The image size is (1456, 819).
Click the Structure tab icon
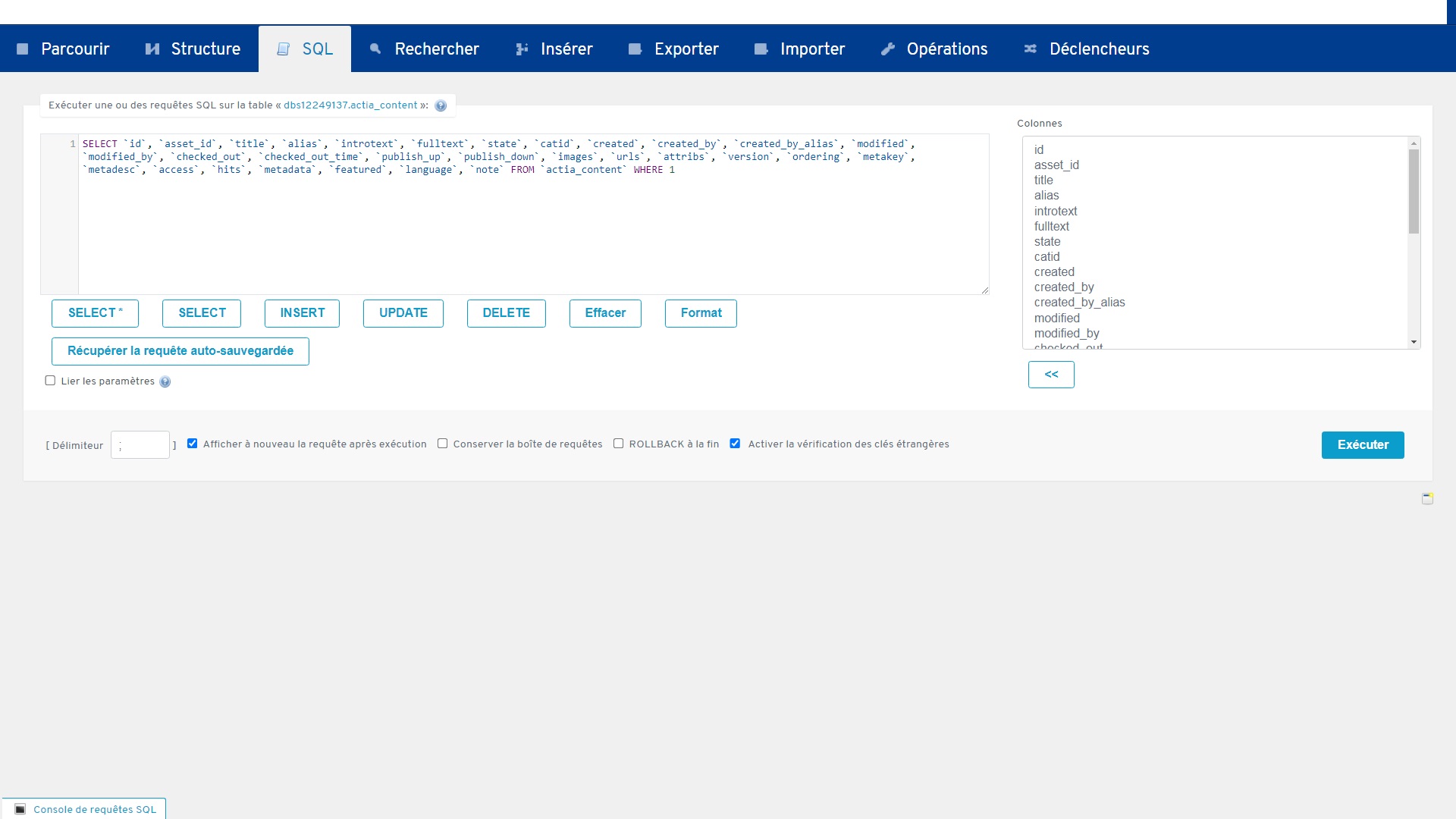click(x=152, y=49)
